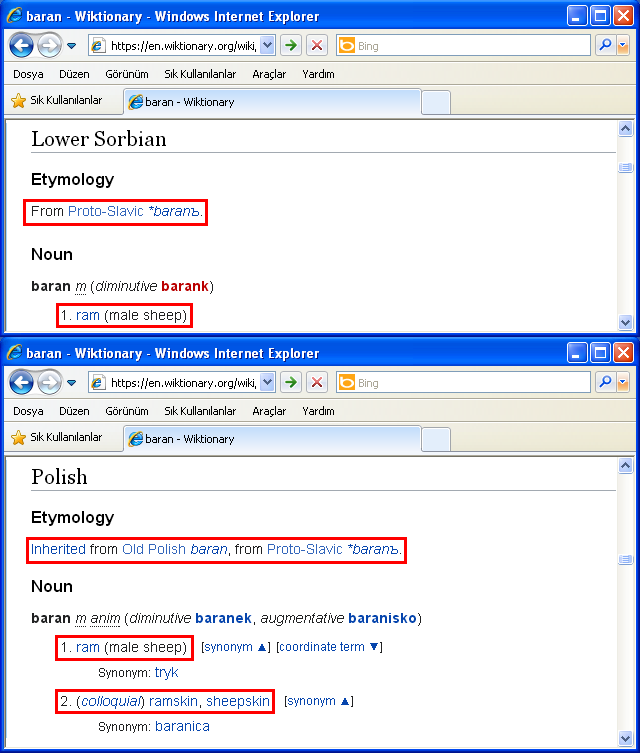Image resolution: width=640 pixels, height=753 pixels.
Task: Go back in the Polish window
Action: [22, 383]
